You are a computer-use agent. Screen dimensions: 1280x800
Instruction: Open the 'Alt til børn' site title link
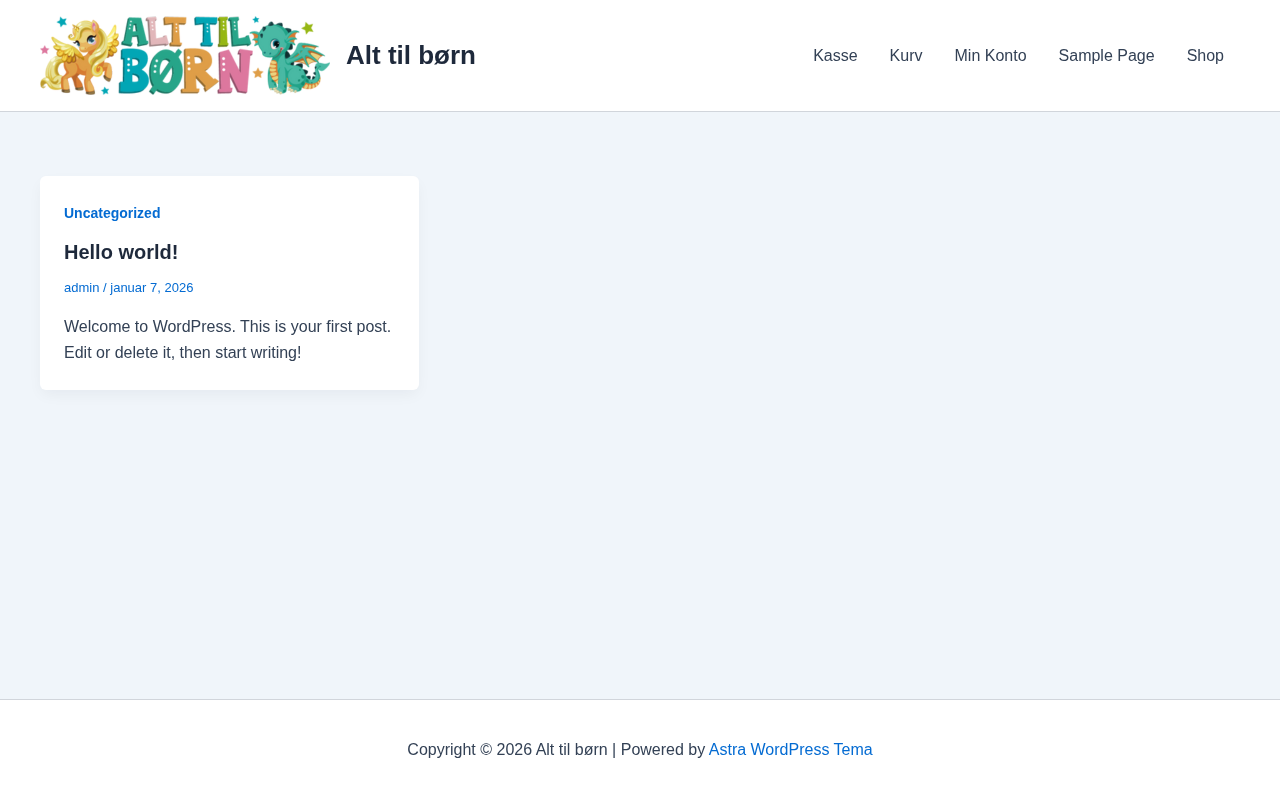click(410, 56)
